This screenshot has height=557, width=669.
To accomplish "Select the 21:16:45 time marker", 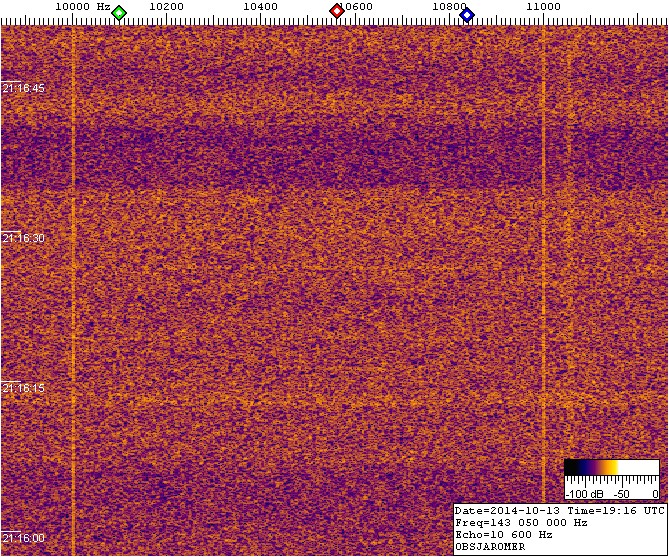I will pos(24,88).
